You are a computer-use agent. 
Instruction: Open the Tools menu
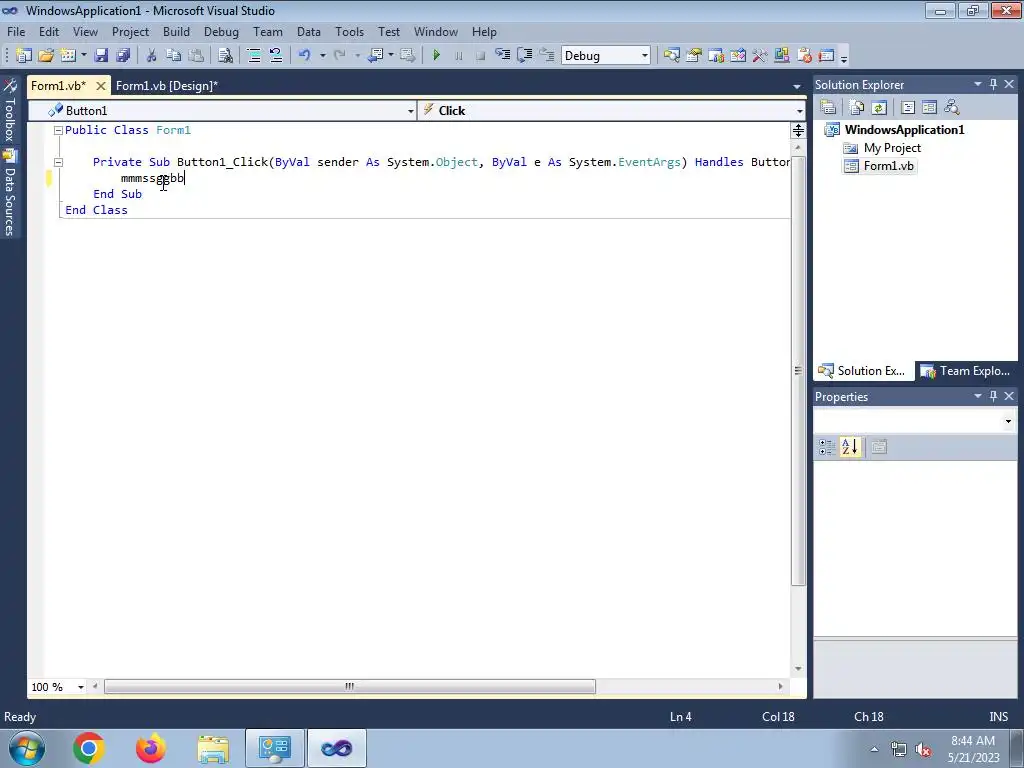349,31
